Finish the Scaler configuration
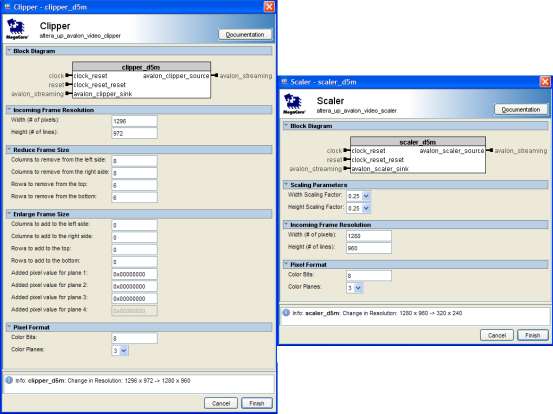Screen dimensions: 553x414 pos(533,335)
